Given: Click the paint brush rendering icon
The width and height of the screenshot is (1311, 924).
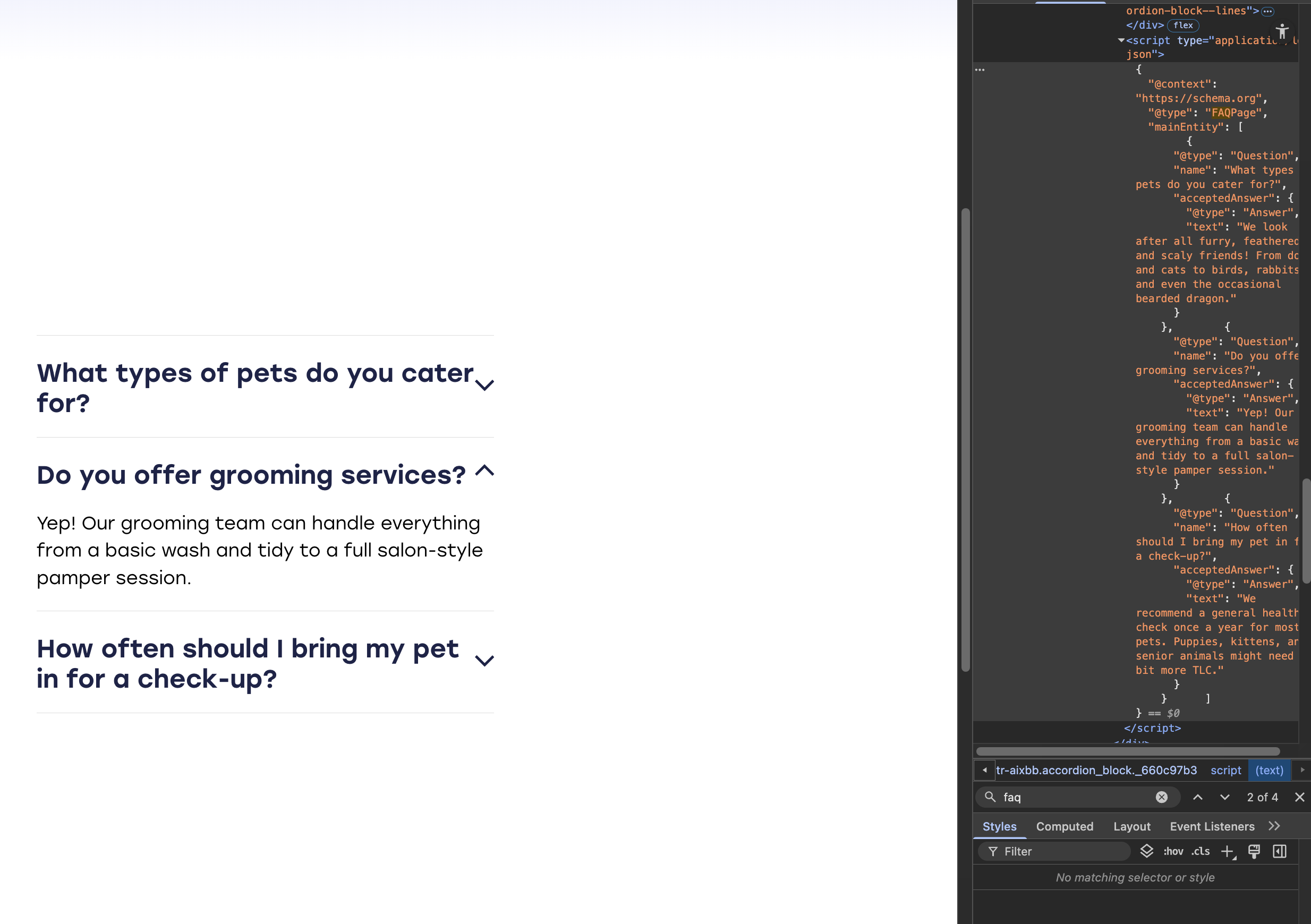Looking at the screenshot, I should pos(1254,851).
